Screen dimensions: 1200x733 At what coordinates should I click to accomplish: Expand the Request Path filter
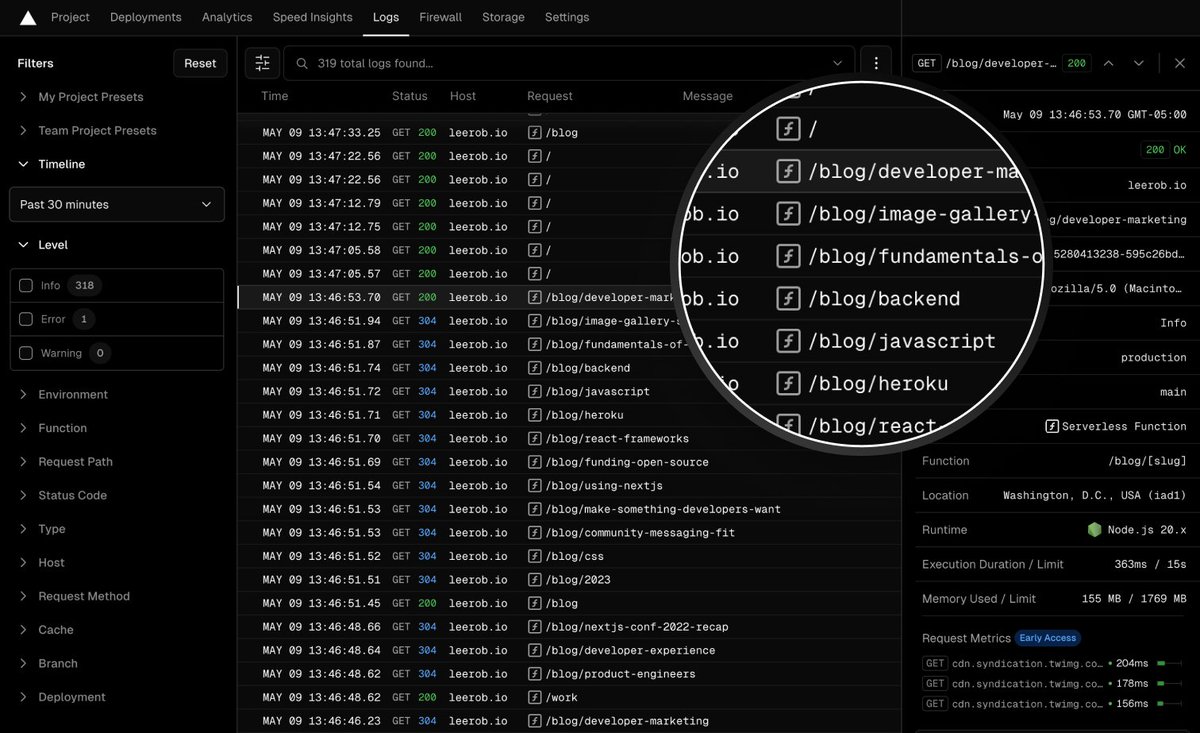pyautogui.click(x=65, y=462)
